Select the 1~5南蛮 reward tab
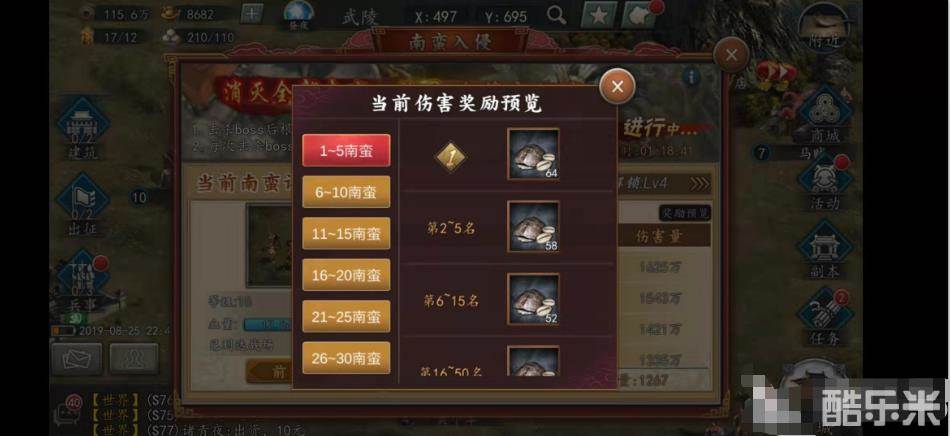 (x=346, y=150)
